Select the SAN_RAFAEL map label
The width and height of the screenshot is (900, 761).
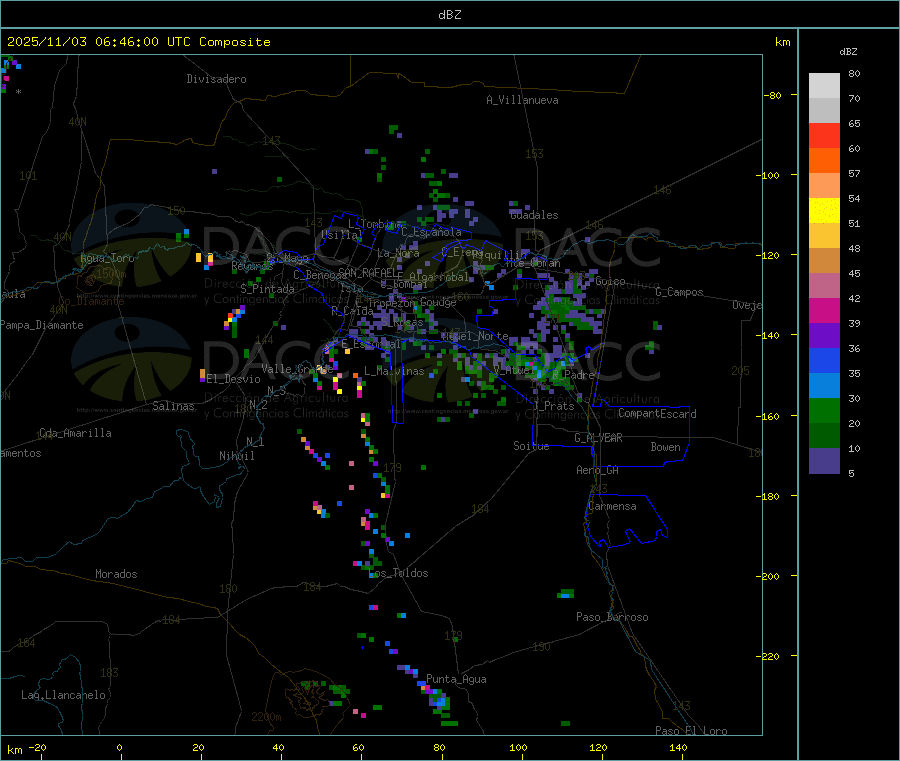tap(366, 273)
